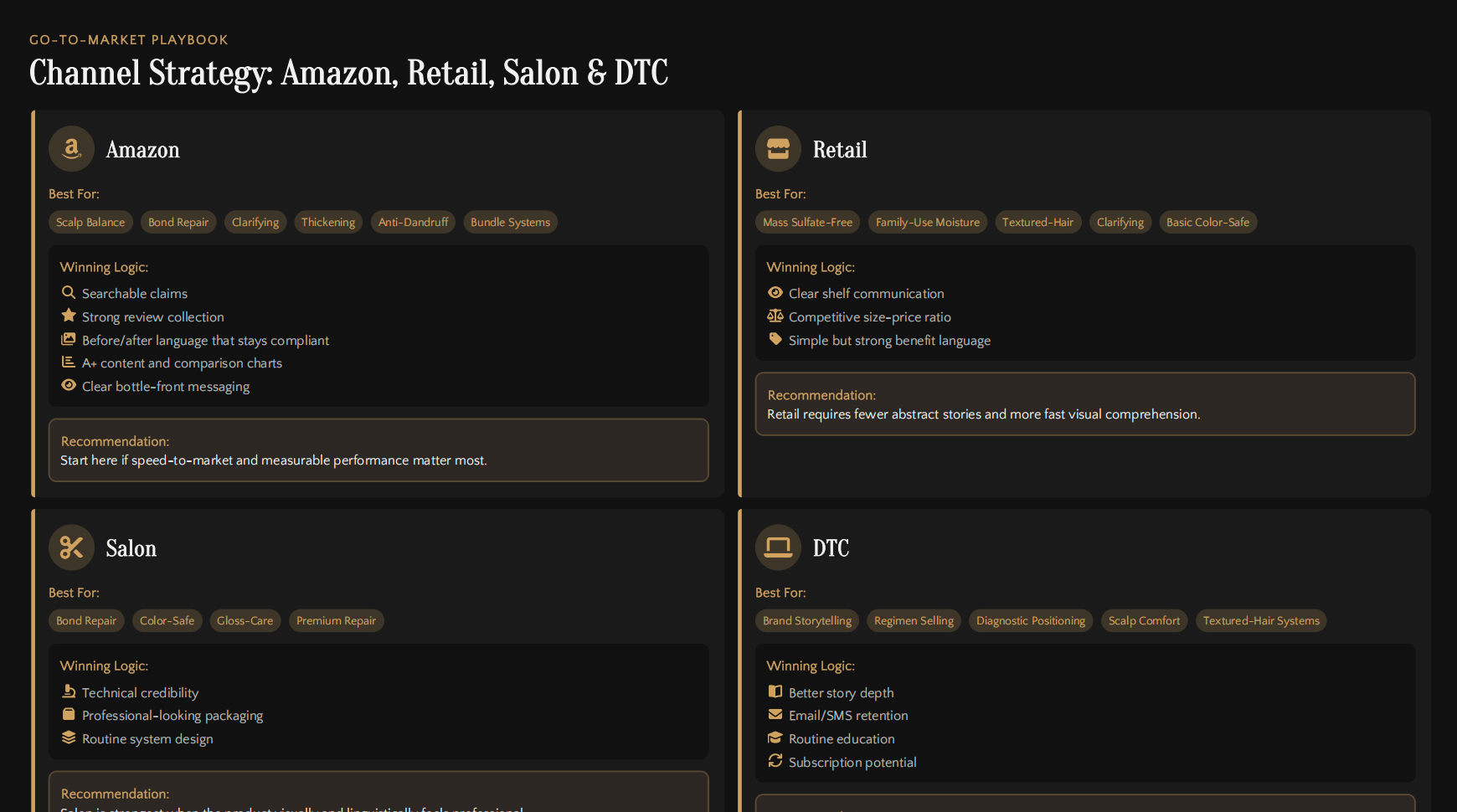Screen dimensions: 1457x812
Task: Toggle the Scalp Balance tag under Amazon
Action: point(90,222)
